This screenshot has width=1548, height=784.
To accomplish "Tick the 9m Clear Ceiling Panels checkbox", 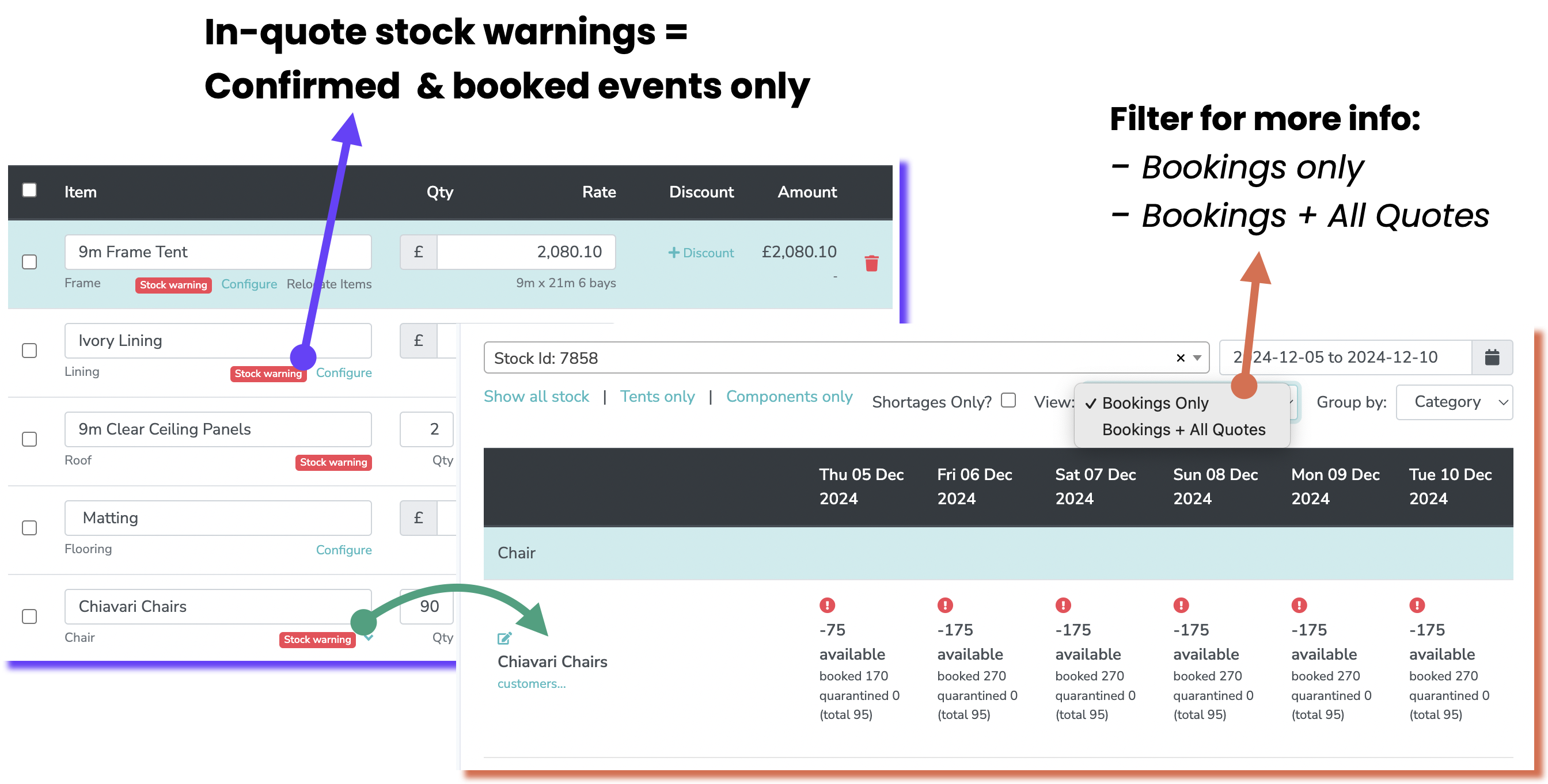I will 29,439.
